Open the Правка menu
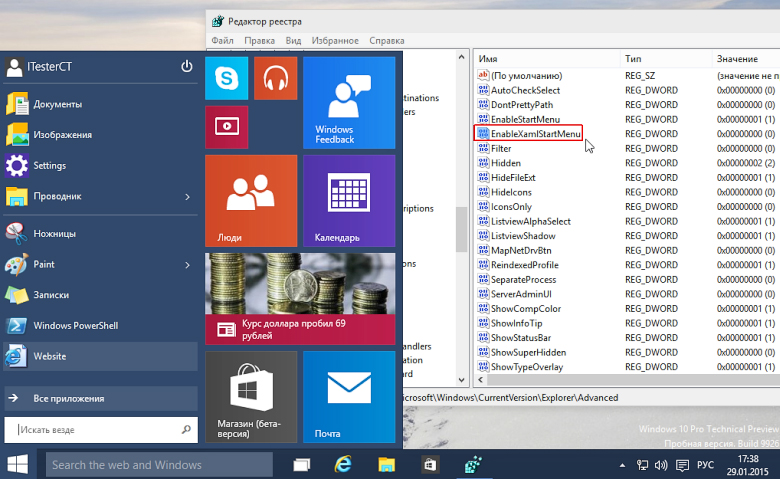The width and height of the screenshot is (780, 479). 259,40
